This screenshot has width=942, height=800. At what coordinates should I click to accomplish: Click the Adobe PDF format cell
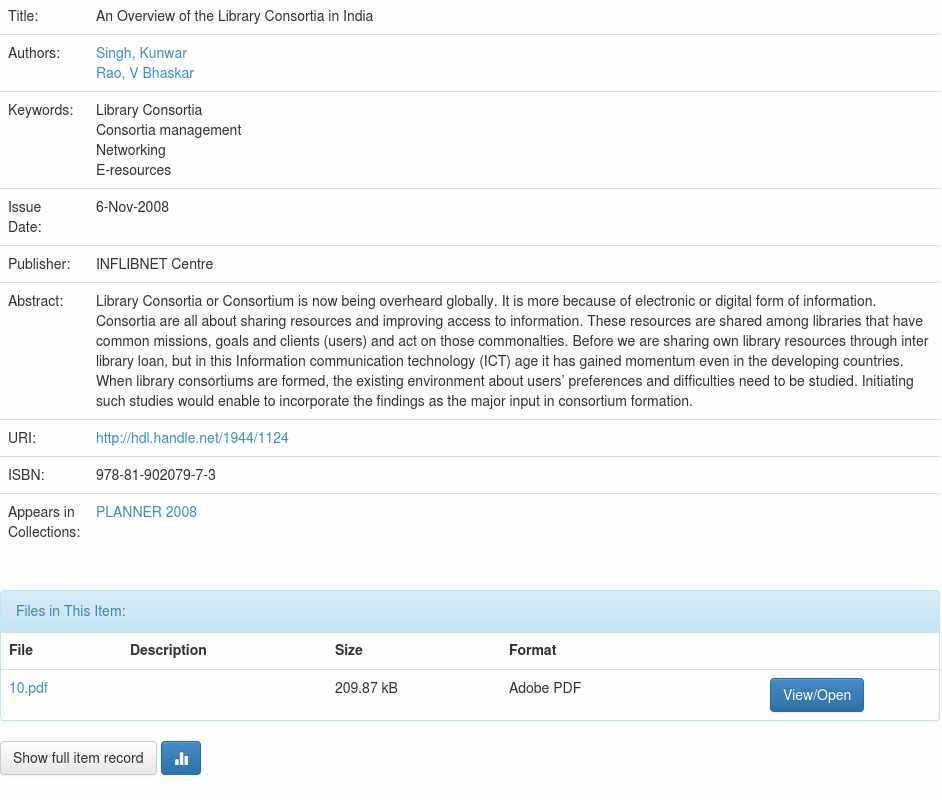pyautogui.click(x=545, y=688)
